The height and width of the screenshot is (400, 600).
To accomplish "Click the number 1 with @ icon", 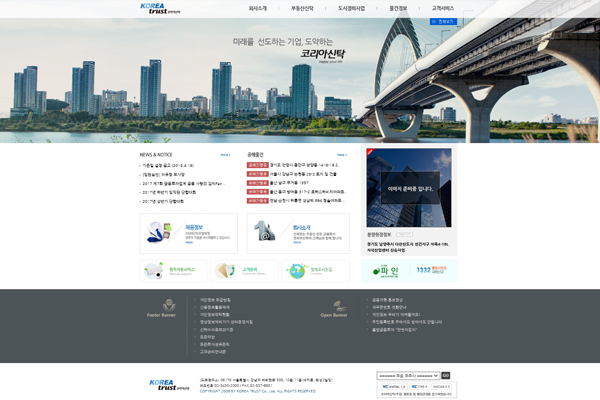I will (265, 231).
